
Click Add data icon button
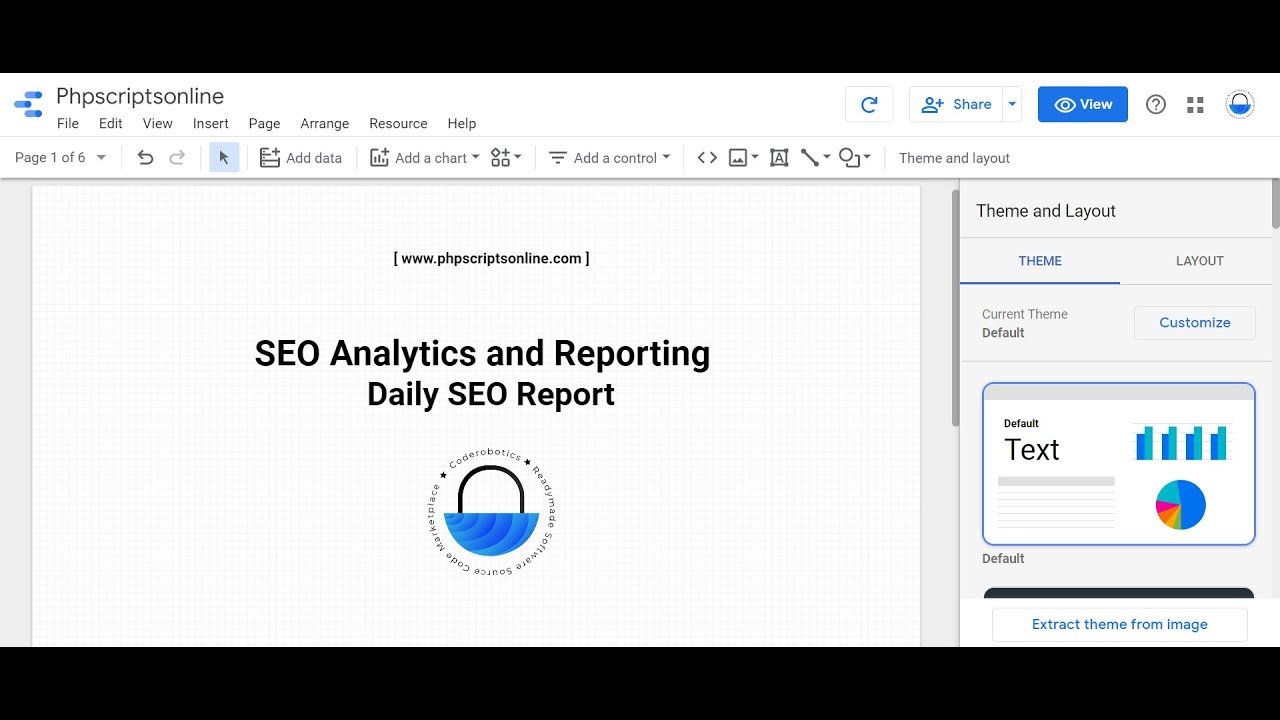pos(300,157)
